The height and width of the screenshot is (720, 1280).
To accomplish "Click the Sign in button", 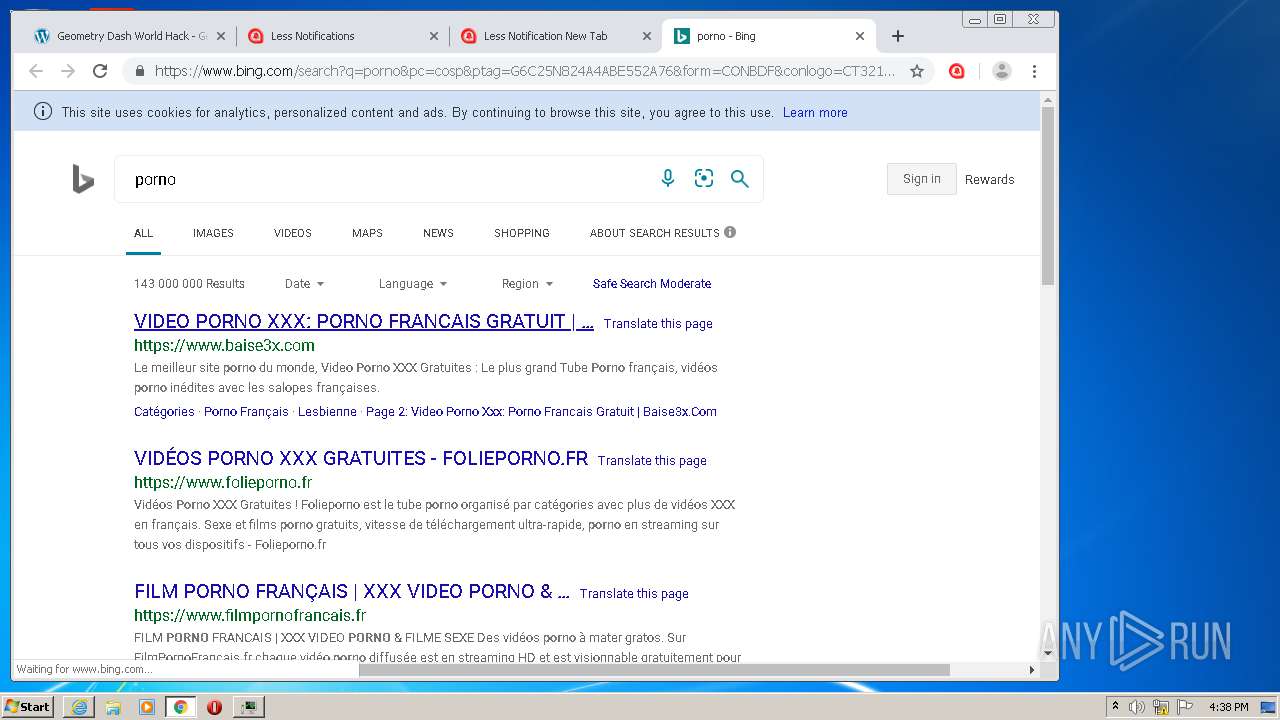I will pyautogui.click(x=922, y=179).
